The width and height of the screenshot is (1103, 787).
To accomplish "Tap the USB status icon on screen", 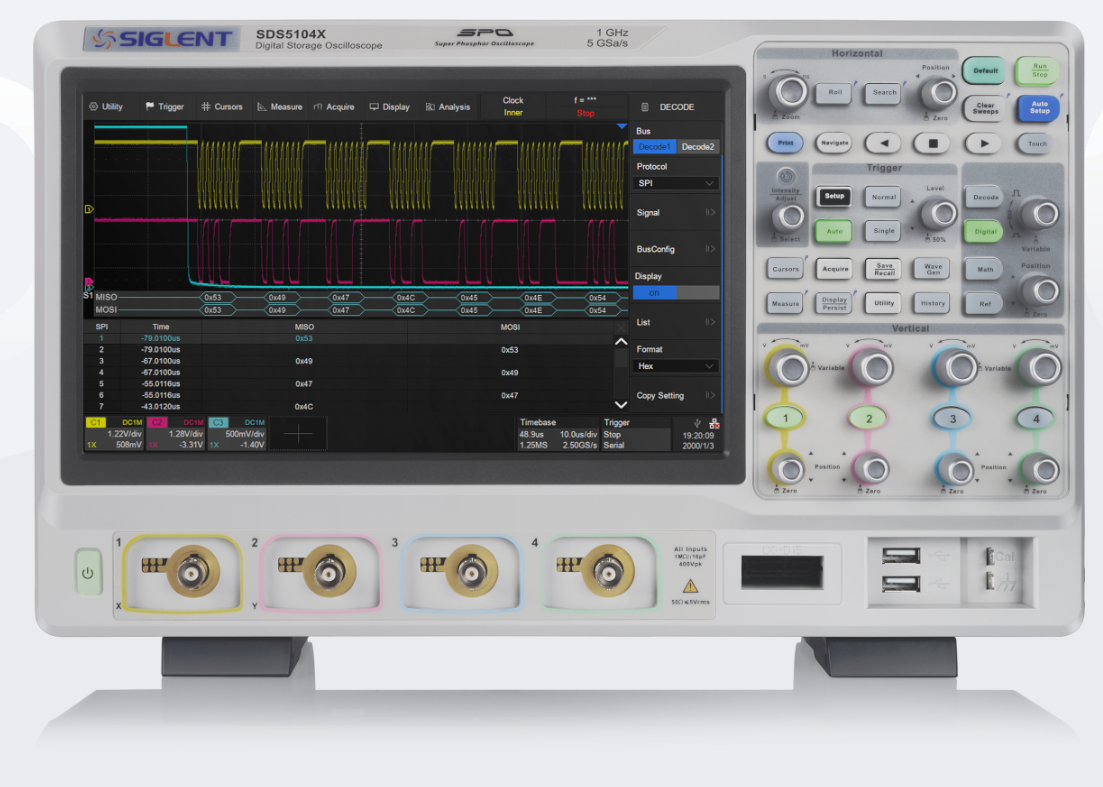I will pos(697,423).
